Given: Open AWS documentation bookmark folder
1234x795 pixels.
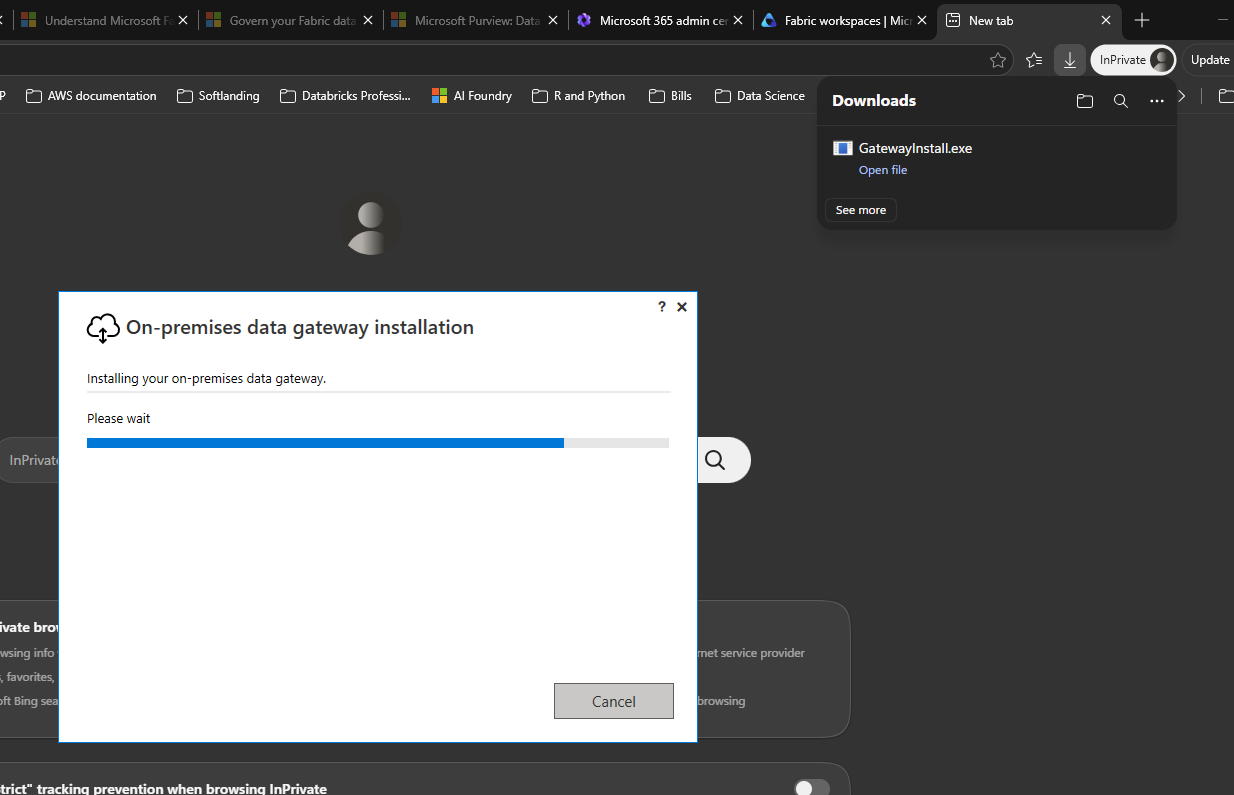Looking at the screenshot, I should tap(91, 96).
